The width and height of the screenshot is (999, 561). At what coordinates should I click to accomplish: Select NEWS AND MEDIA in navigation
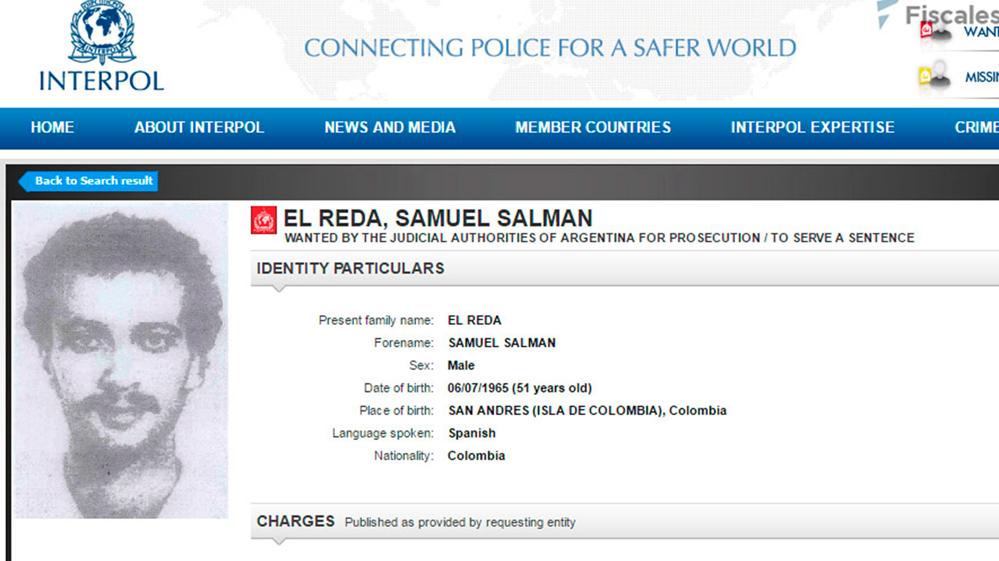tap(390, 128)
